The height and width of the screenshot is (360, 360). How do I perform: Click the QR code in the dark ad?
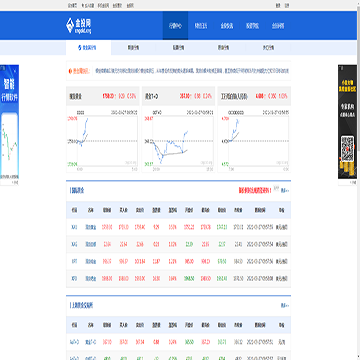(347, 148)
